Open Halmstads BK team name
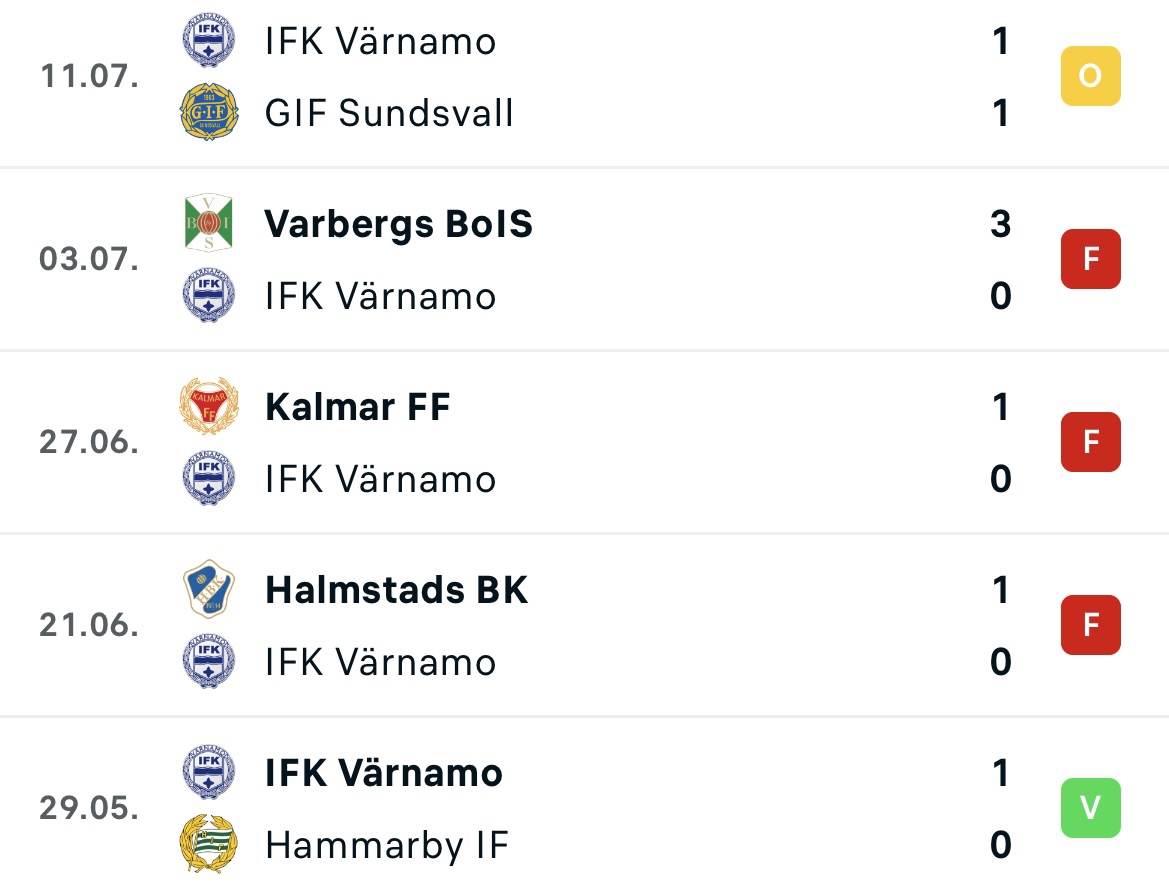 (x=397, y=590)
